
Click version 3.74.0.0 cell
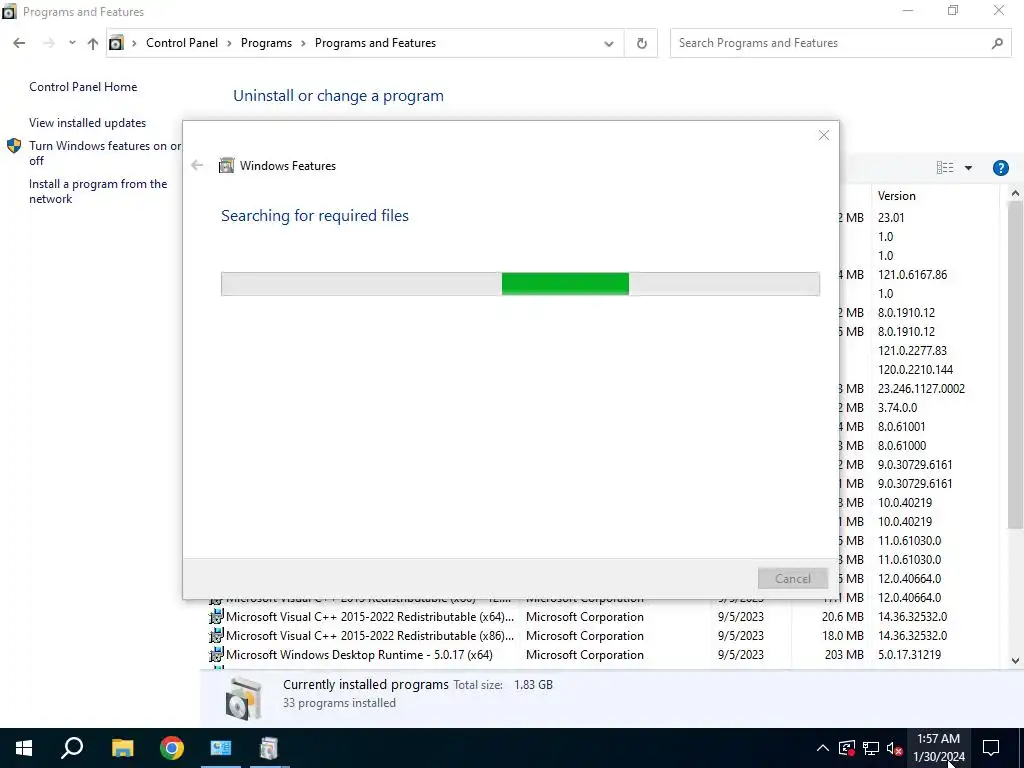(897, 408)
